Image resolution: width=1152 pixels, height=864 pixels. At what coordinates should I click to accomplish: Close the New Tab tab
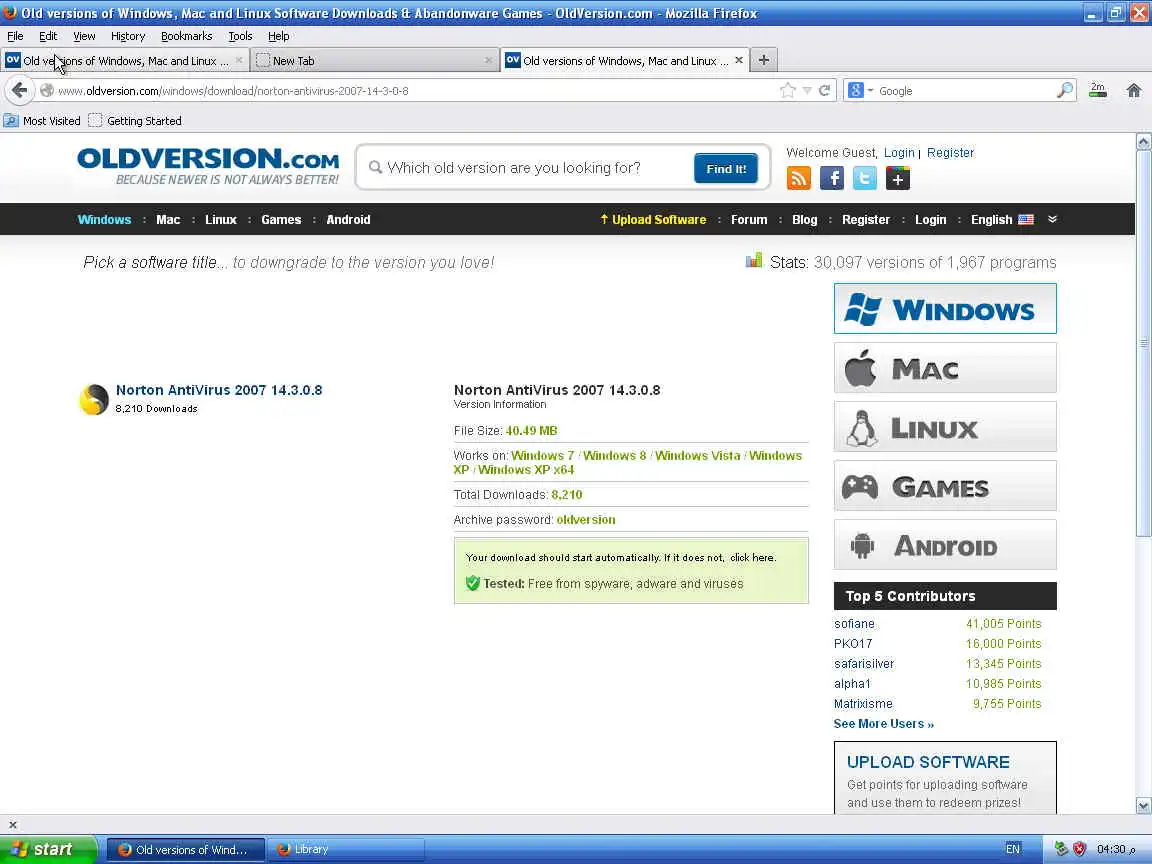[x=489, y=60]
